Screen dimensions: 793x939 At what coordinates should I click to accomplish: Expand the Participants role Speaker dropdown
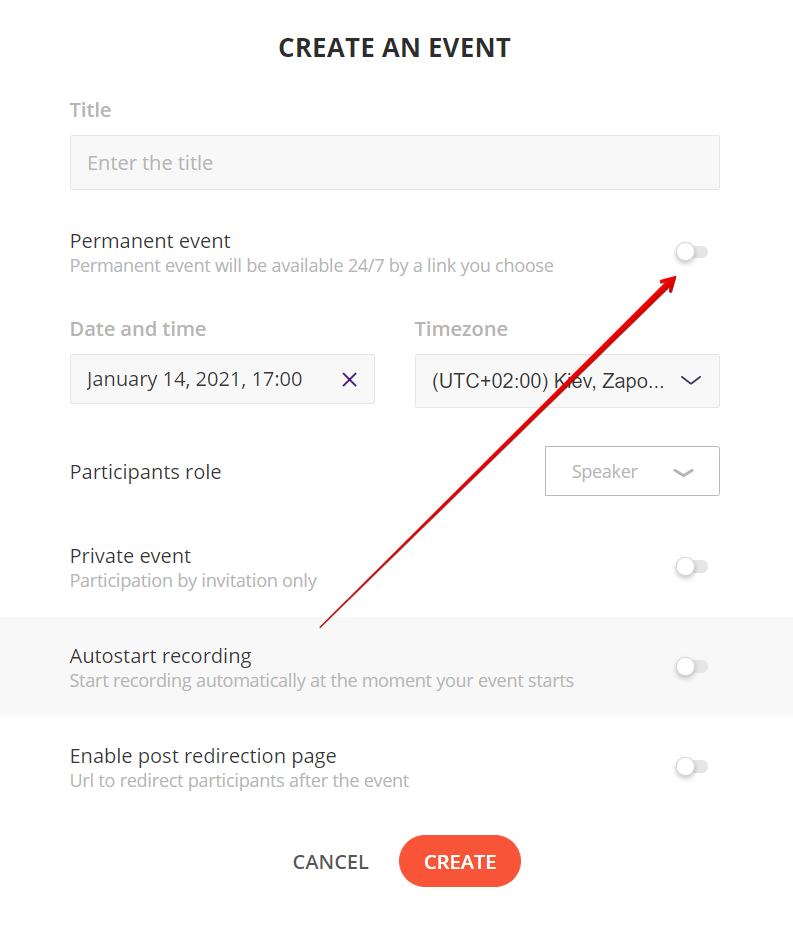632,471
